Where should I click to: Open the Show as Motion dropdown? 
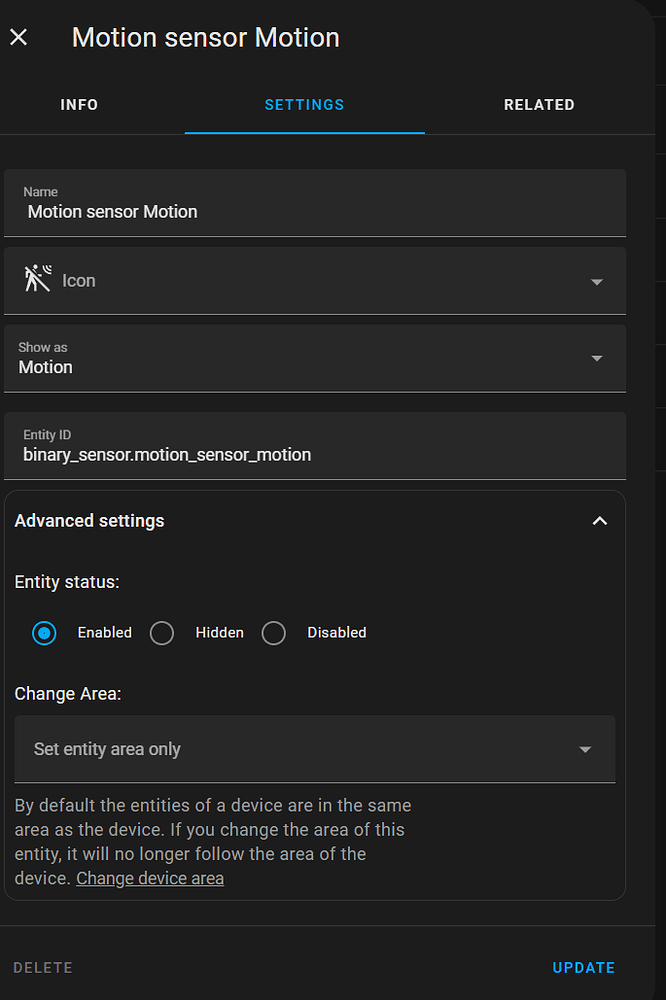pyautogui.click(x=300, y=359)
